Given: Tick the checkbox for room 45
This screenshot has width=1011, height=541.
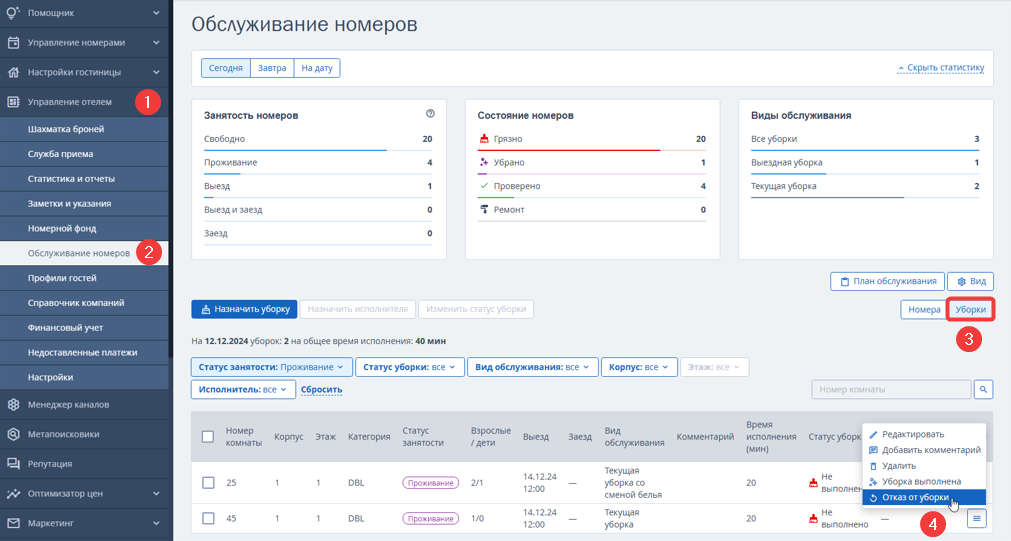Looking at the screenshot, I should pyautogui.click(x=208, y=518).
